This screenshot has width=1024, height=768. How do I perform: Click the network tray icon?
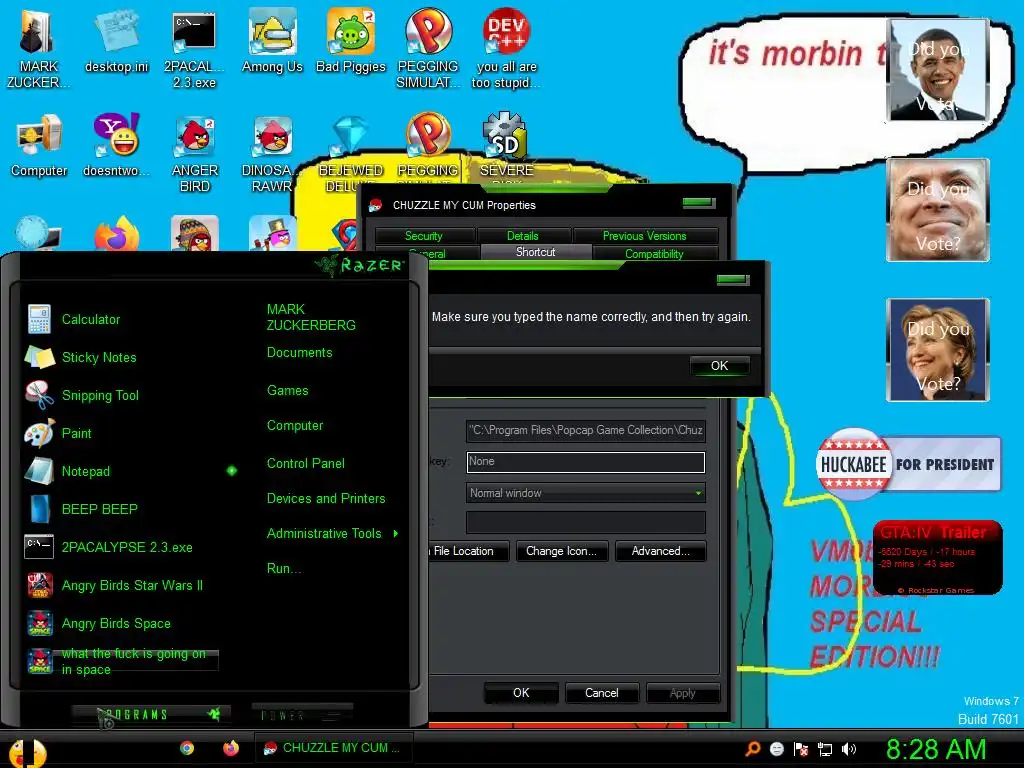pyautogui.click(x=825, y=749)
